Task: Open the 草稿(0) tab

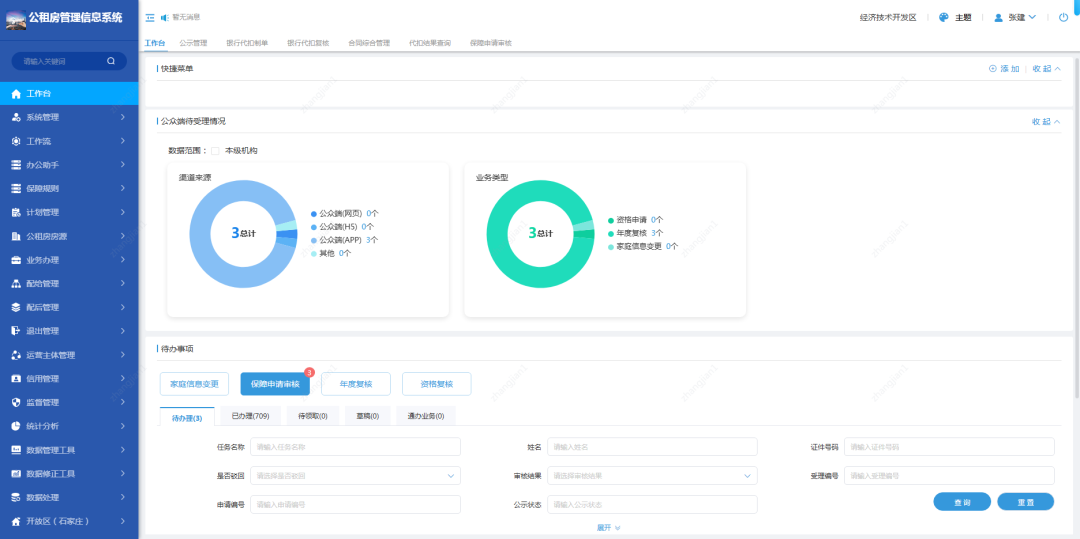Action: (x=367, y=416)
